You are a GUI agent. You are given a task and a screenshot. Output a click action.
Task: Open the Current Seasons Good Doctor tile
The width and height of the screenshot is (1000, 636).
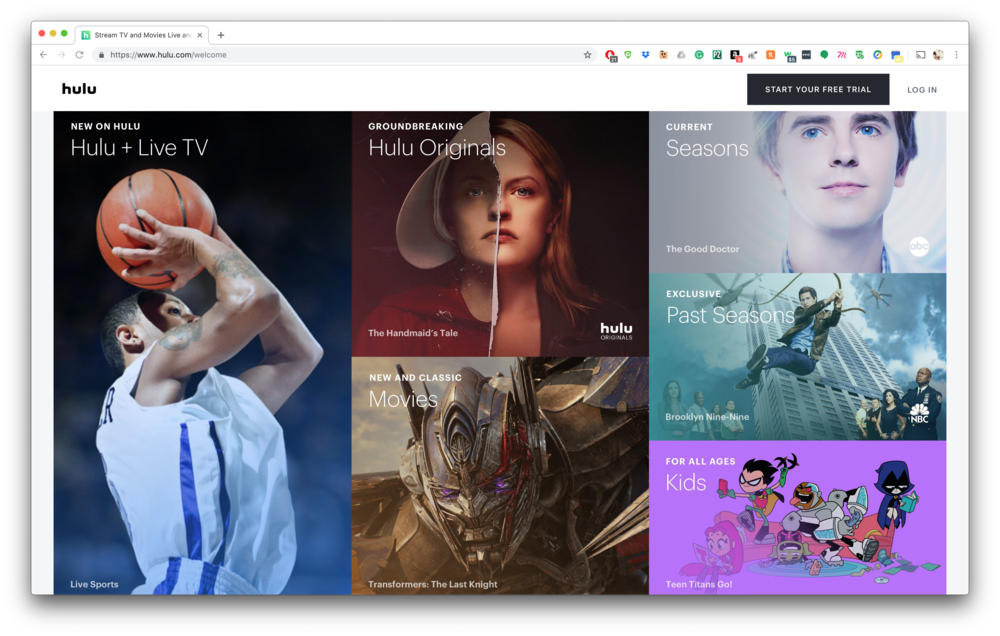(798, 192)
